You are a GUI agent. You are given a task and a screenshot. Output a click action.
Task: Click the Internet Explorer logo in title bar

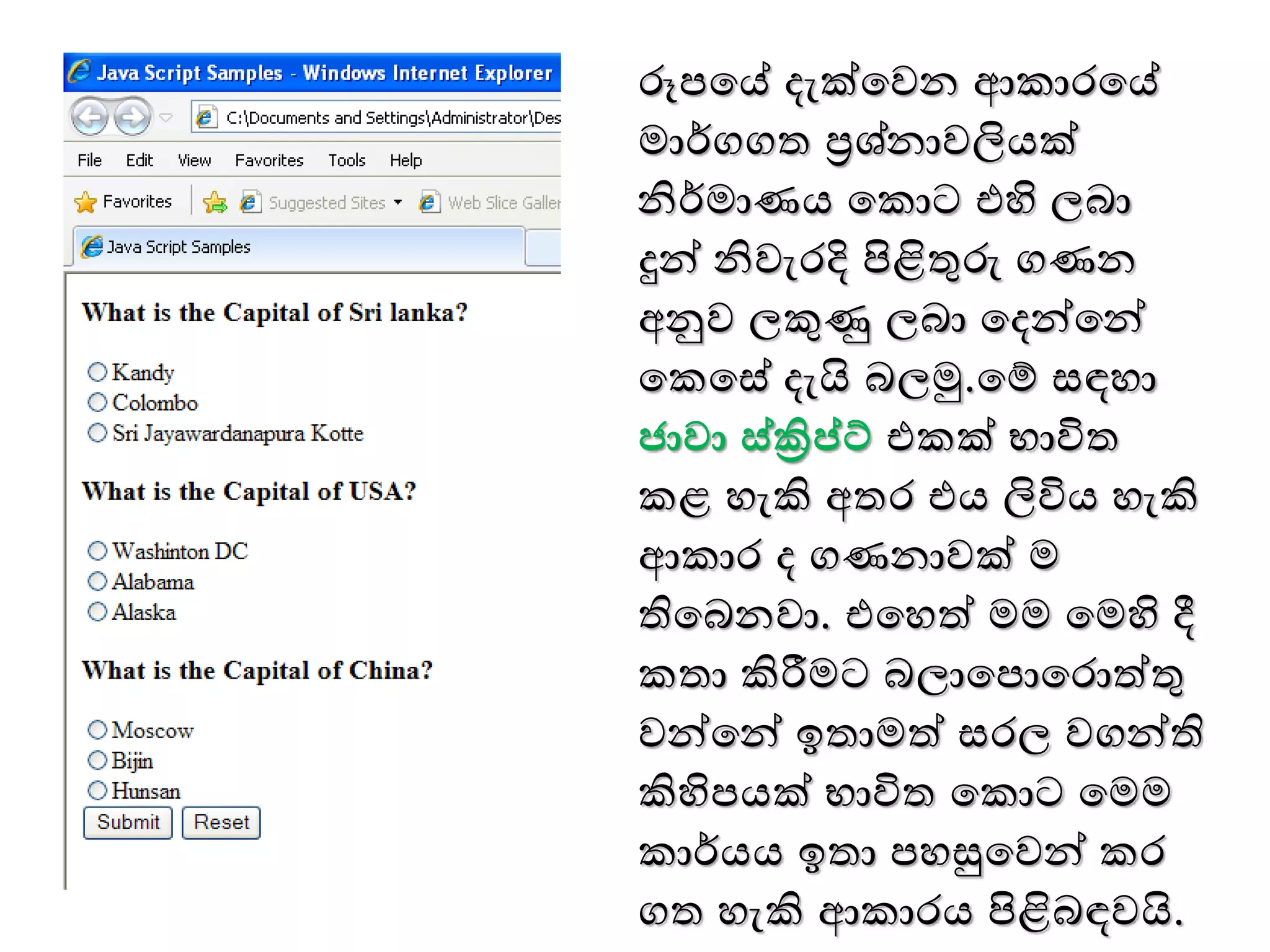pos(80,72)
